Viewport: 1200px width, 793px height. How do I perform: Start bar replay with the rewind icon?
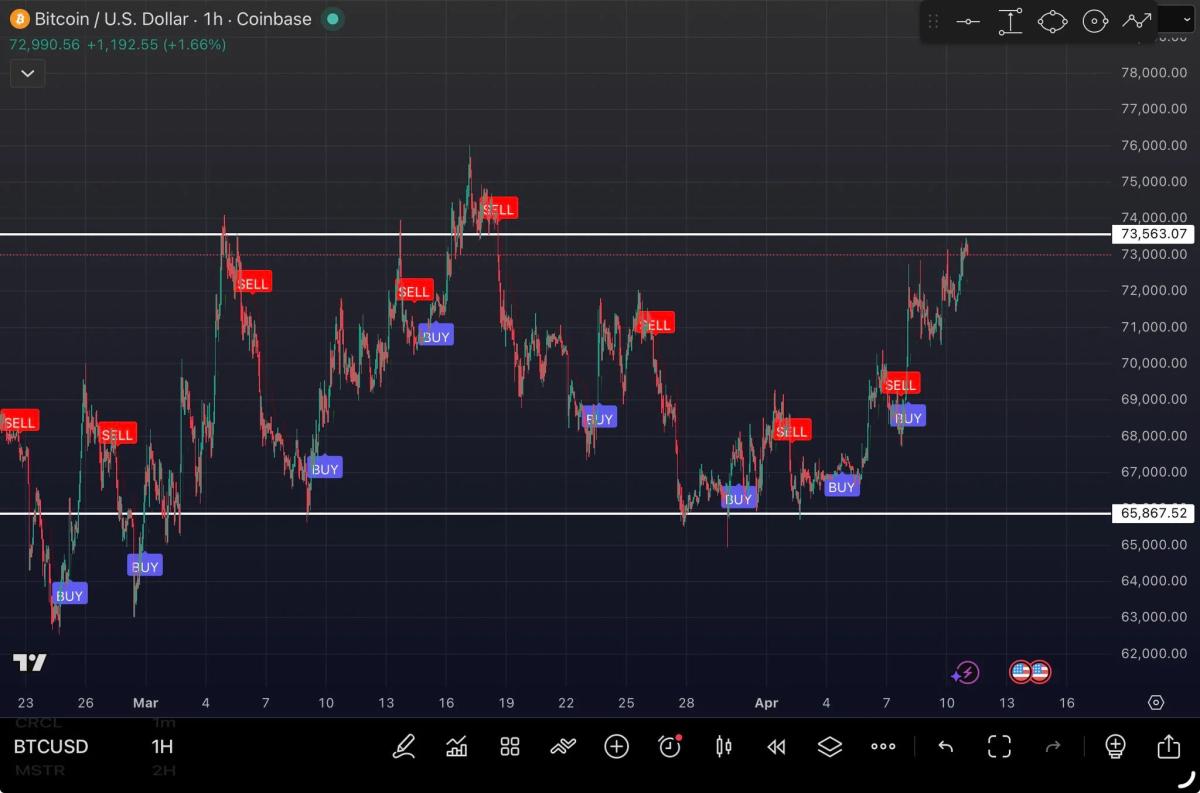pyautogui.click(x=776, y=746)
